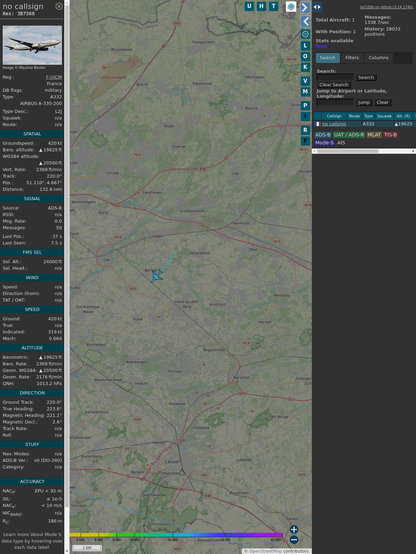Viewport: 416px width, 554px height.
Task: Toggle the O button on the map
Action: 305,56
